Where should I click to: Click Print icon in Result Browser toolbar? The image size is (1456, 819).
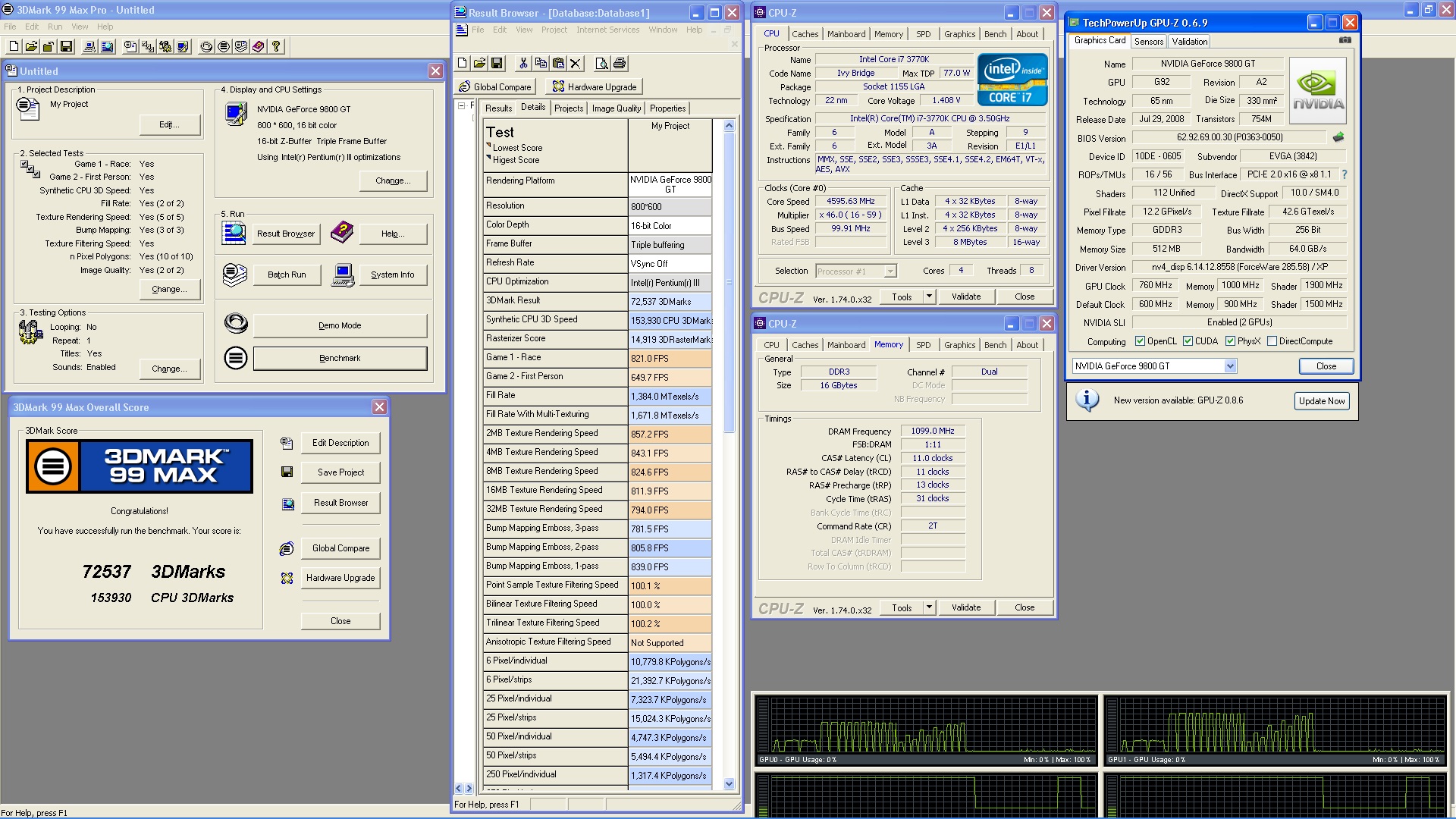(x=619, y=64)
